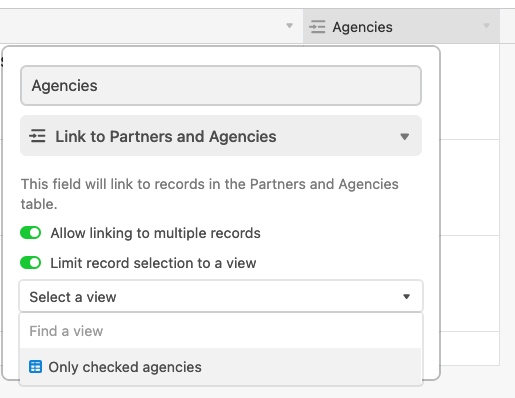Click Link to Partners and Agencies field type

tap(221, 136)
